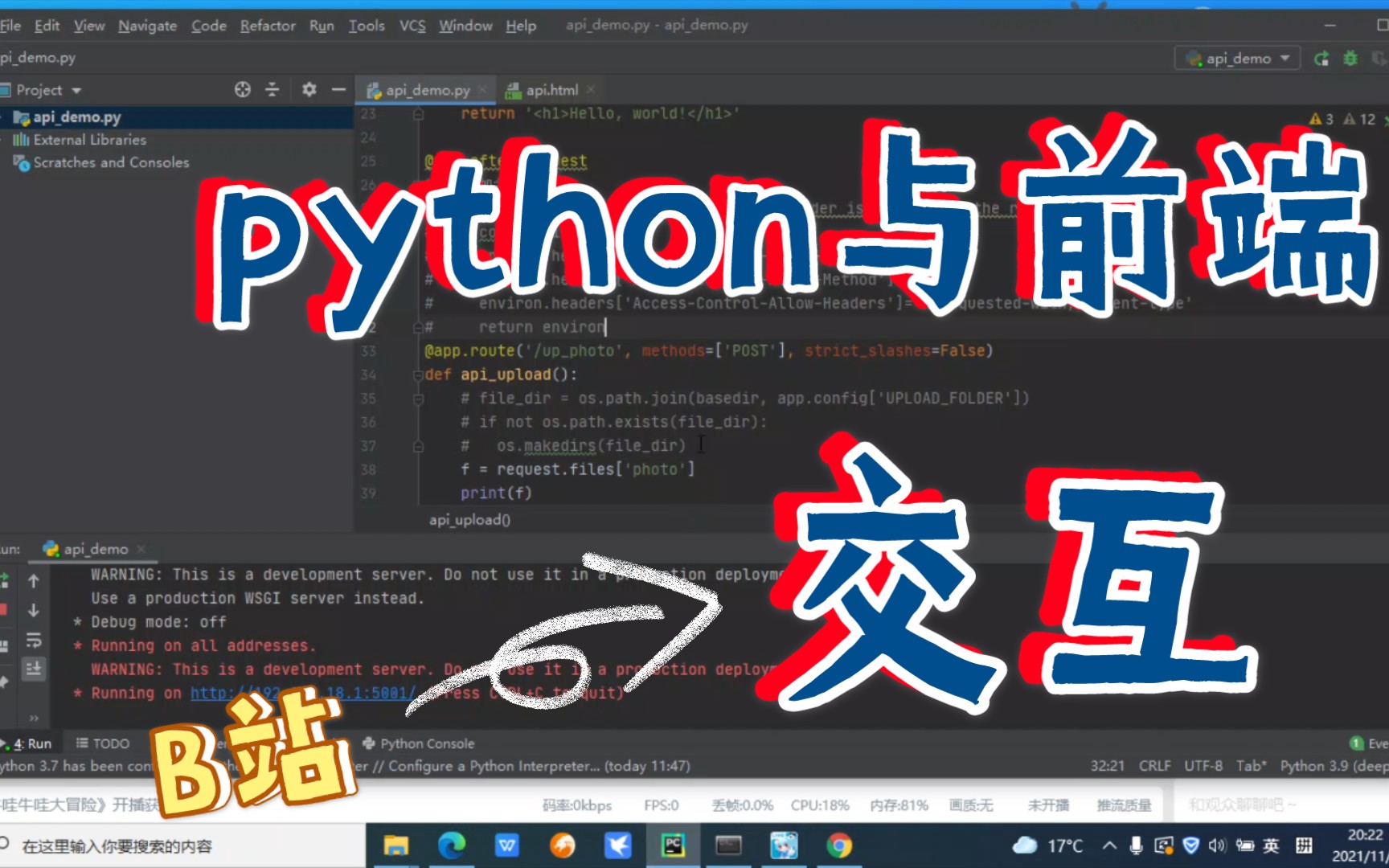This screenshot has height=868, width=1389.
Task: Open PyCharm from taskbar
Action: [x=673, y=845]
